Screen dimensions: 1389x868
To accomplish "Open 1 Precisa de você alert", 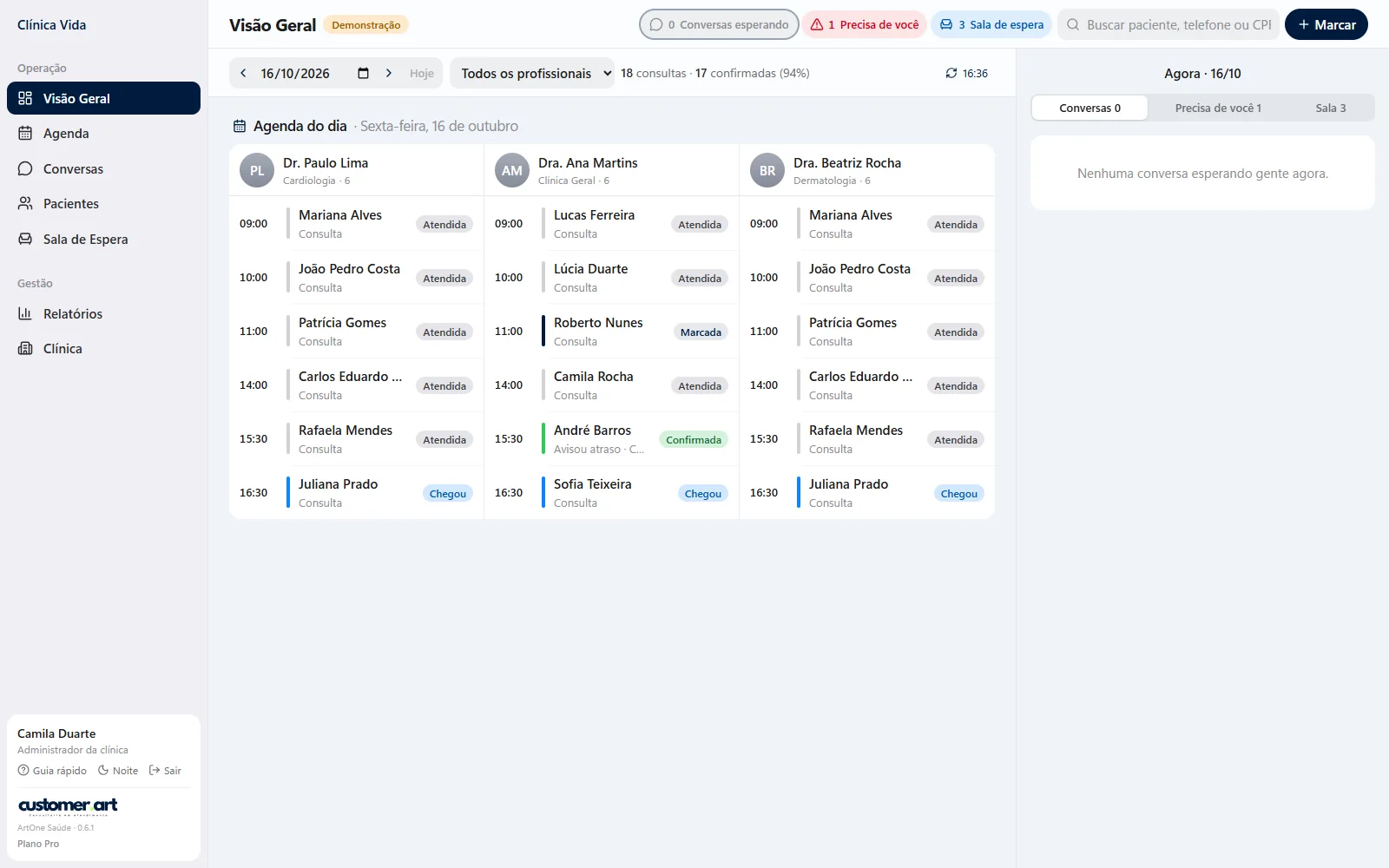I will [864, 24].
